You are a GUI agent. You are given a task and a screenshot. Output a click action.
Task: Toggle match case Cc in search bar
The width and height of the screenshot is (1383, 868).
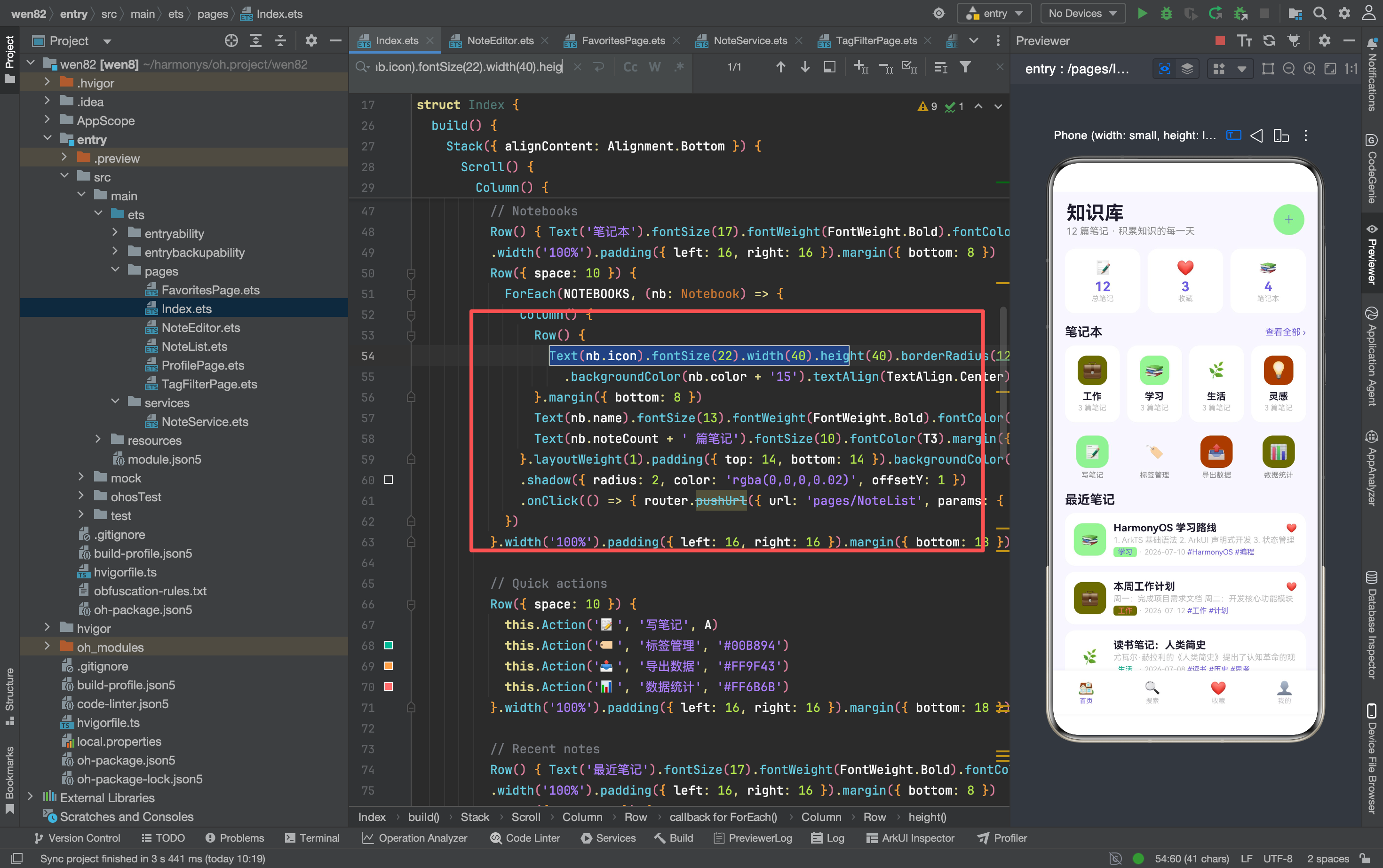coord(630,67)
